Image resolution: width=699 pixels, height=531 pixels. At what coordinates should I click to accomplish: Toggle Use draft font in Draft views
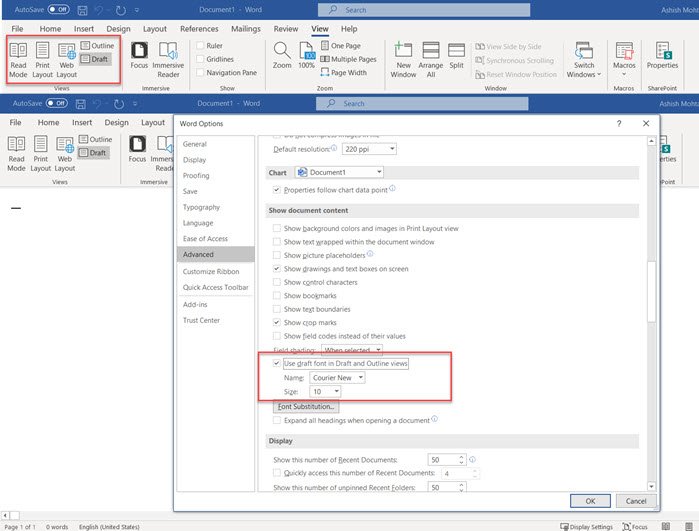276,363
